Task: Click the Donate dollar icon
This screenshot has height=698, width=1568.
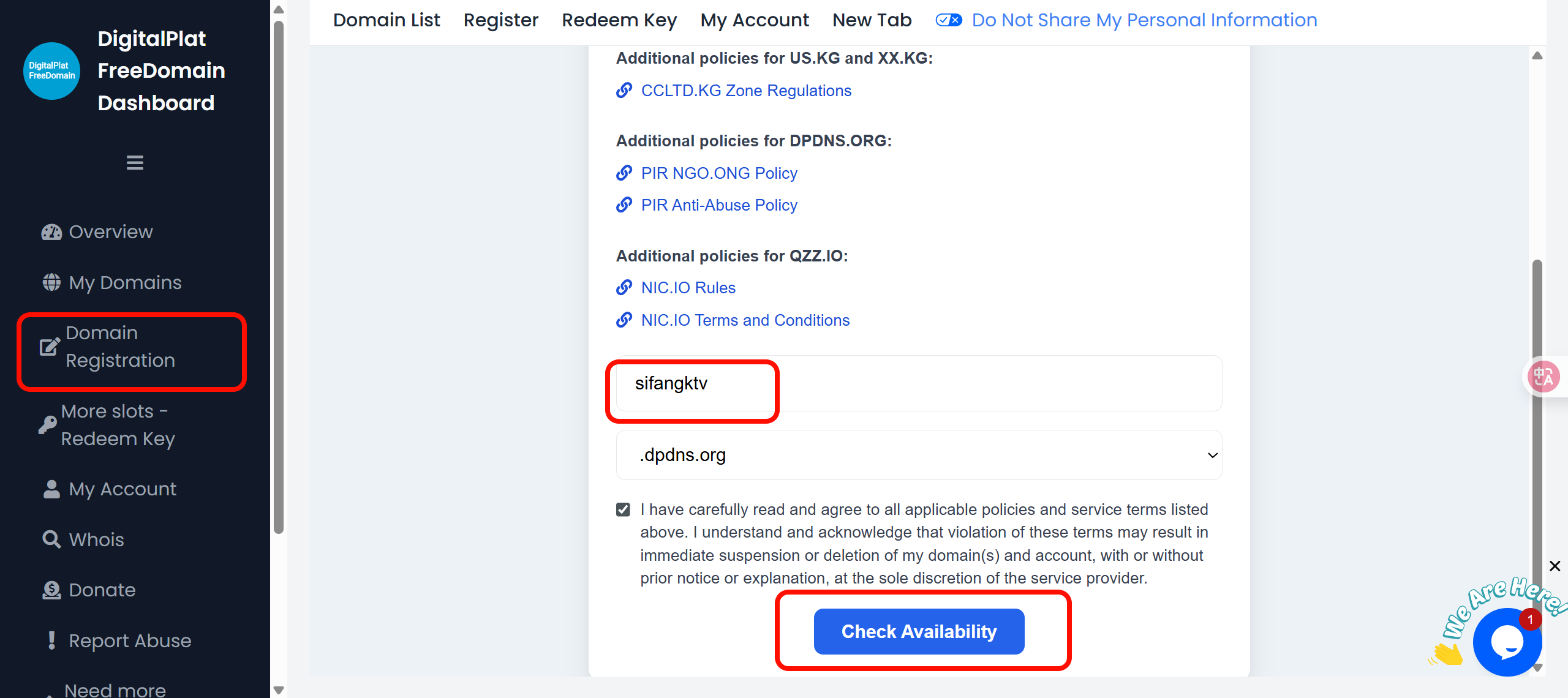Action: point(51,590)
